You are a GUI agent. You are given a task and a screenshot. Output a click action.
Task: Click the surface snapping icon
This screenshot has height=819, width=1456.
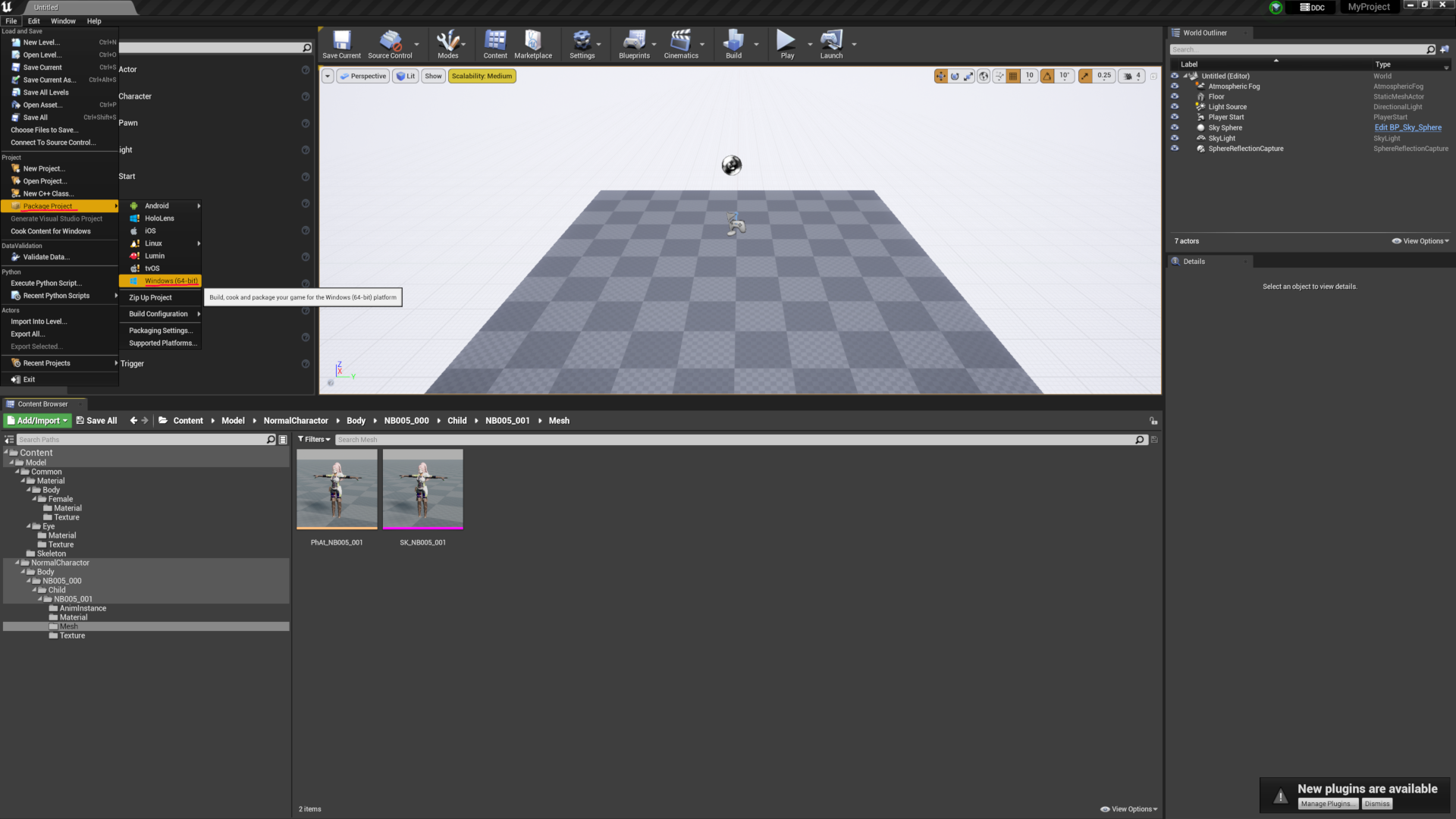pos(999,76)
